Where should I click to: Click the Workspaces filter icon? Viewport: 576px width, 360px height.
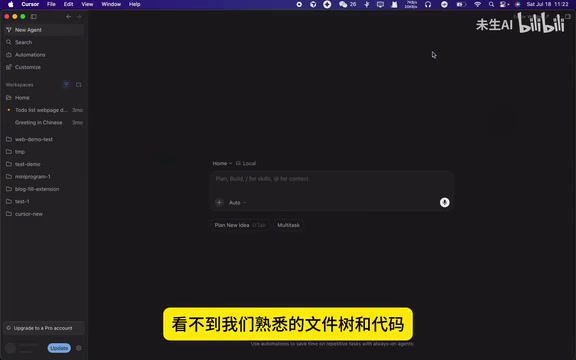(x=66, y=84)
